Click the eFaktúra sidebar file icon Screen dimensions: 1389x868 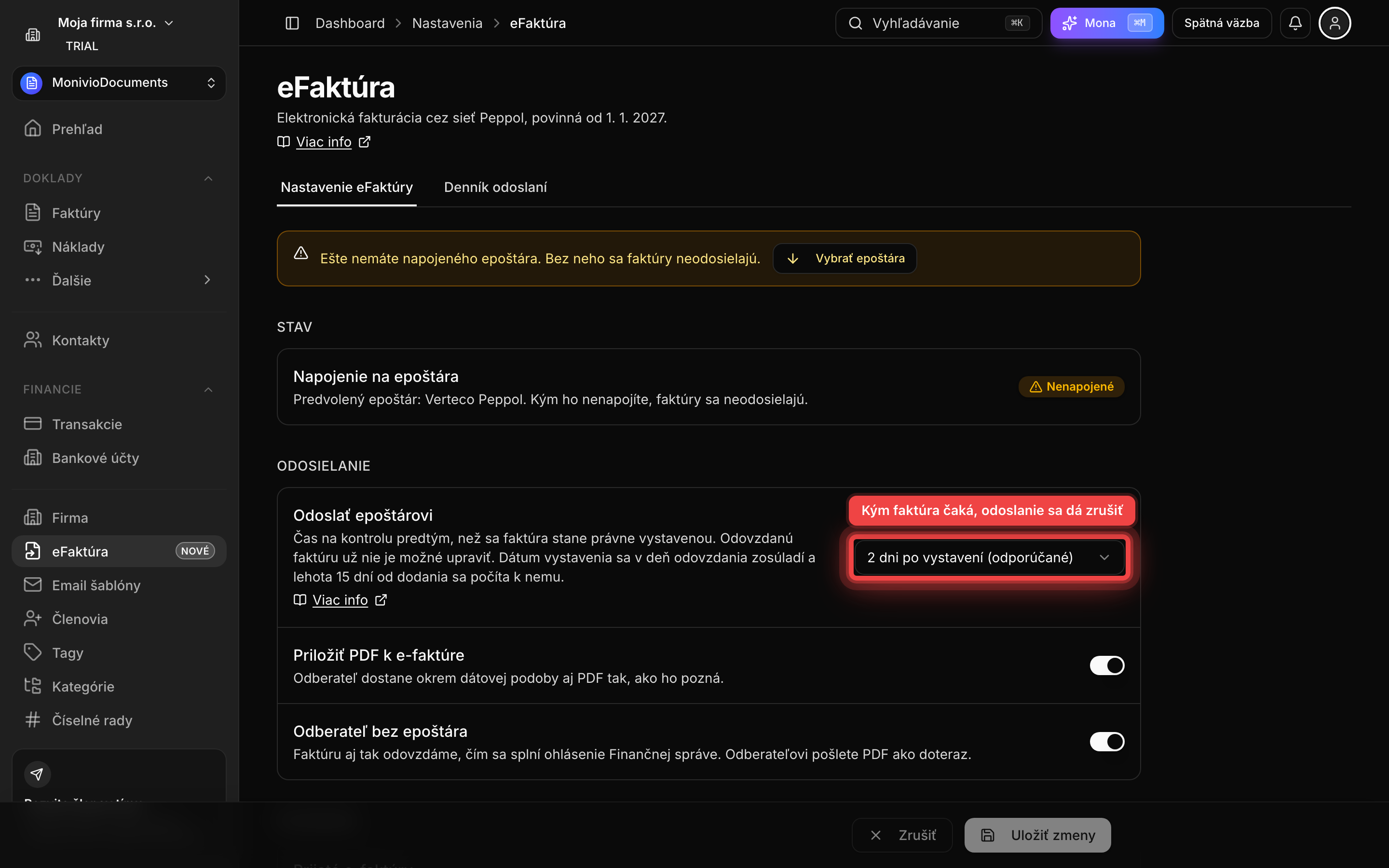point(33,551)
